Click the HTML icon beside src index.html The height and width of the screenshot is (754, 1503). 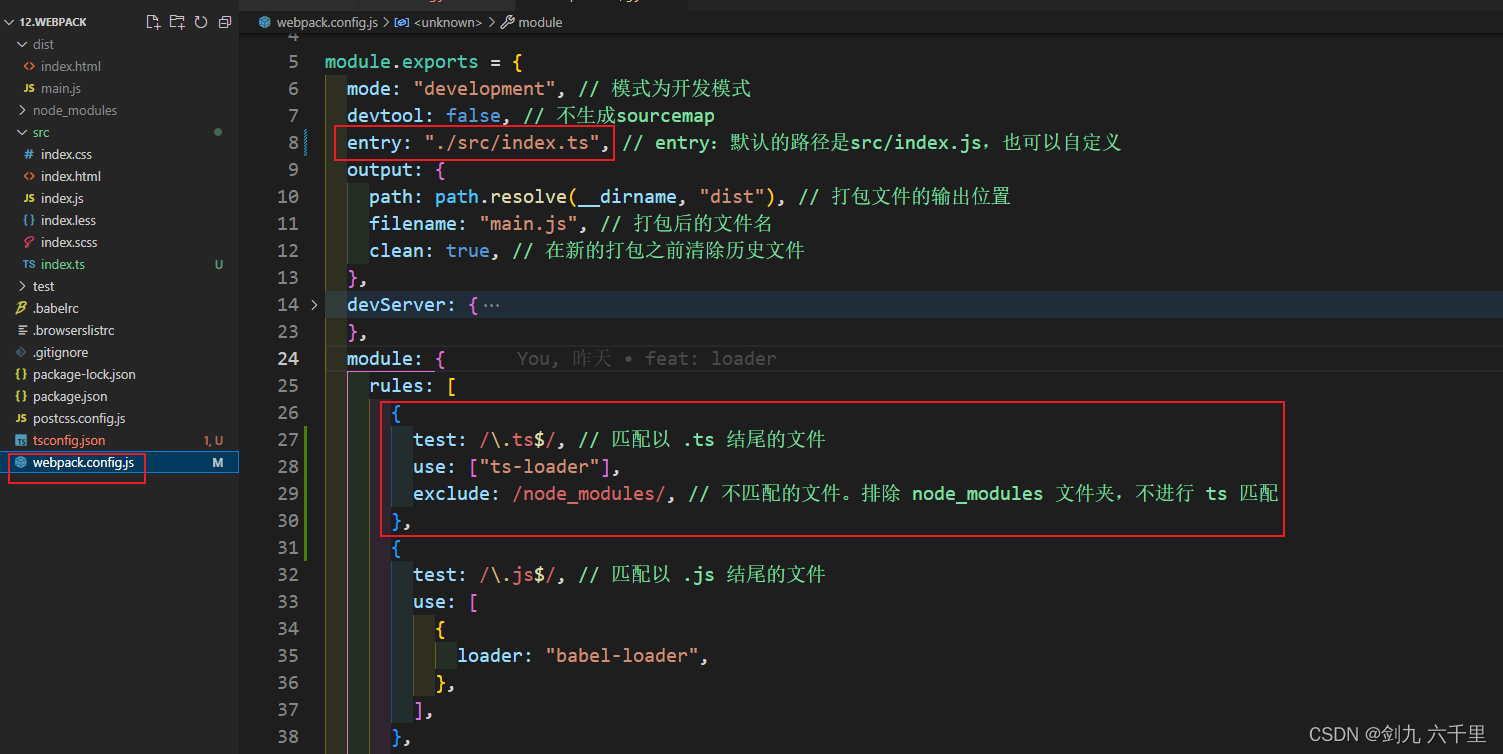tap(29, 176)
